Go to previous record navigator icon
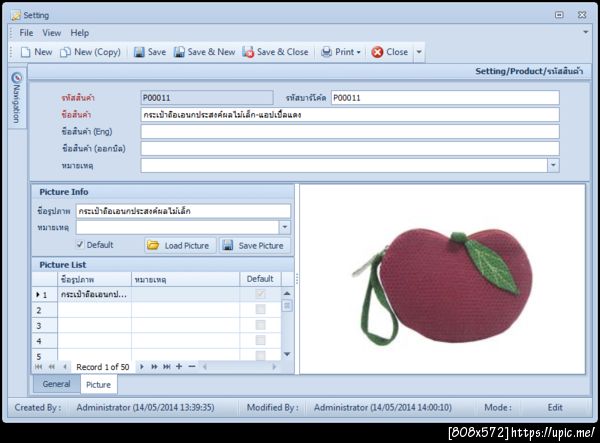The height and width of the screenshot is (443, 600). [x=65, y=367]
